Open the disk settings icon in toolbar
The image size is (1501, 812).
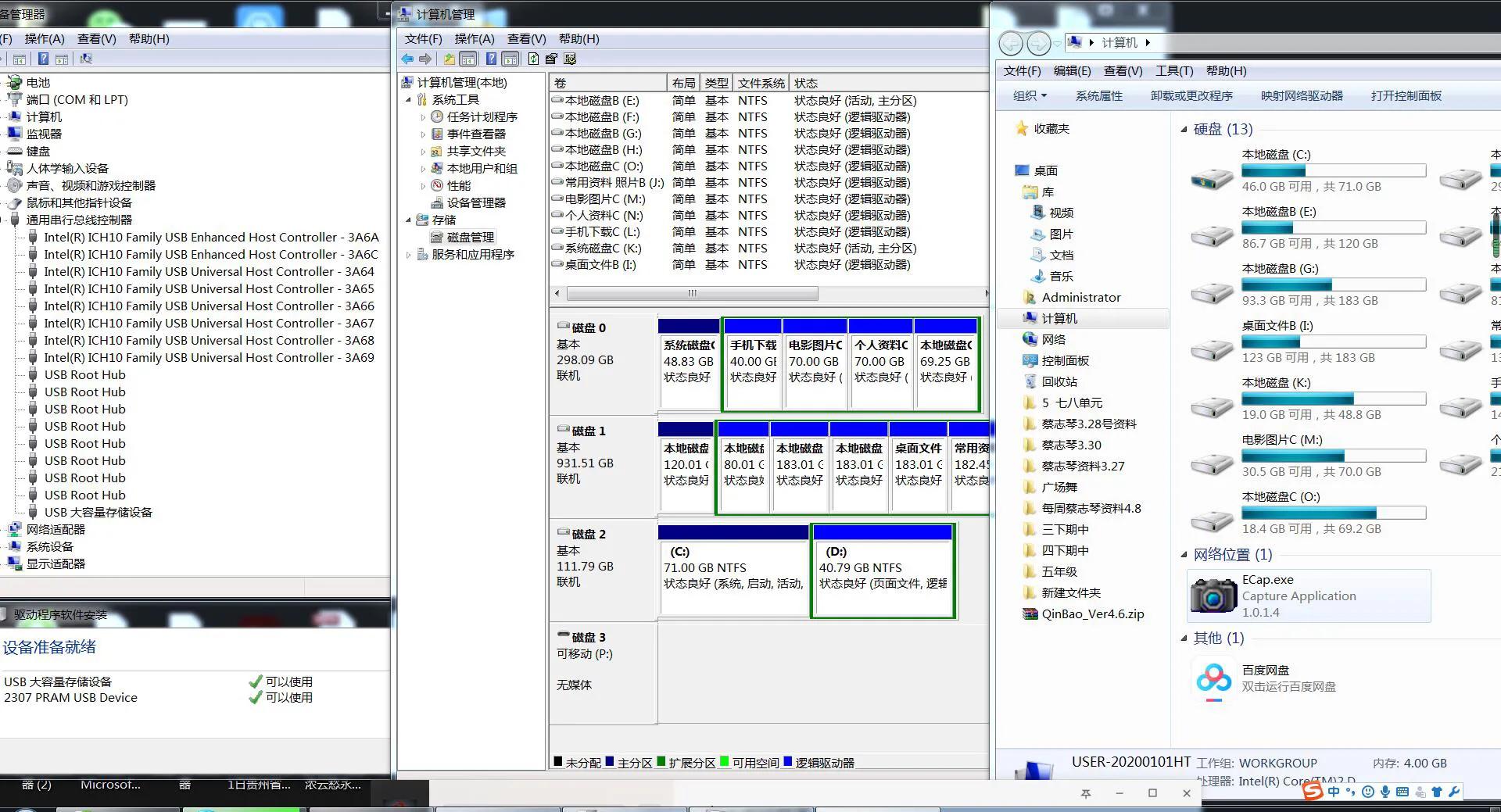coord(552,59)
